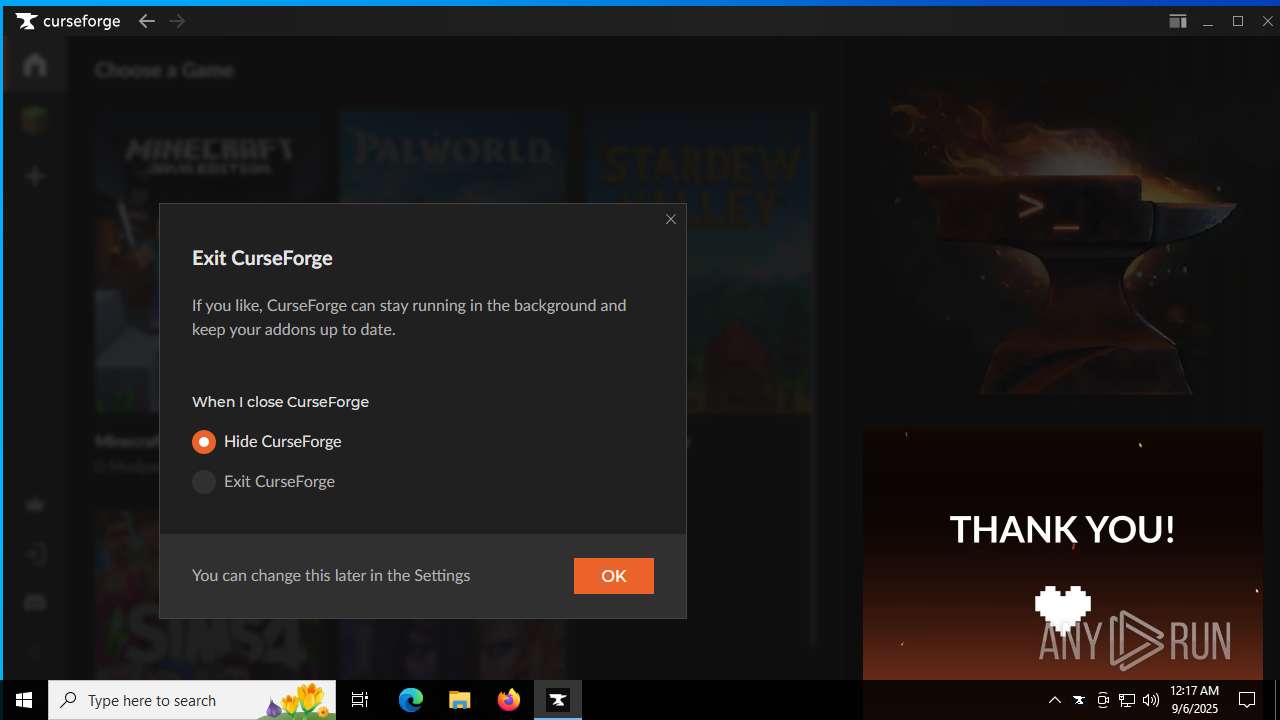Screen dimensions: 1280x720
Task: Open the notification center icon
Action: [1247, 700]
